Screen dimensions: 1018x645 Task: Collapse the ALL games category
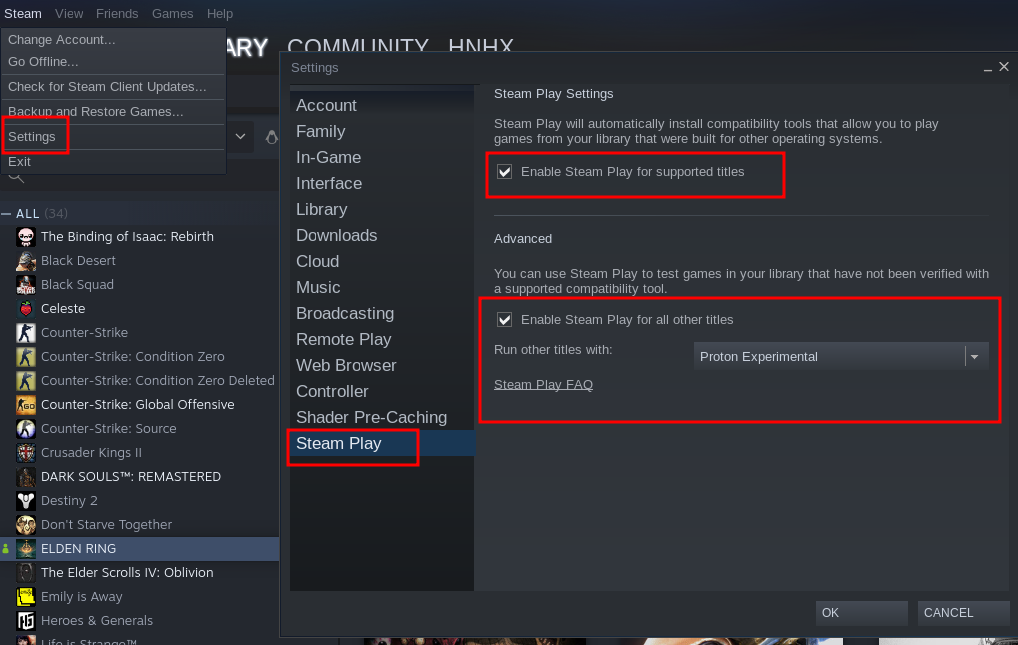coord(6,214)
